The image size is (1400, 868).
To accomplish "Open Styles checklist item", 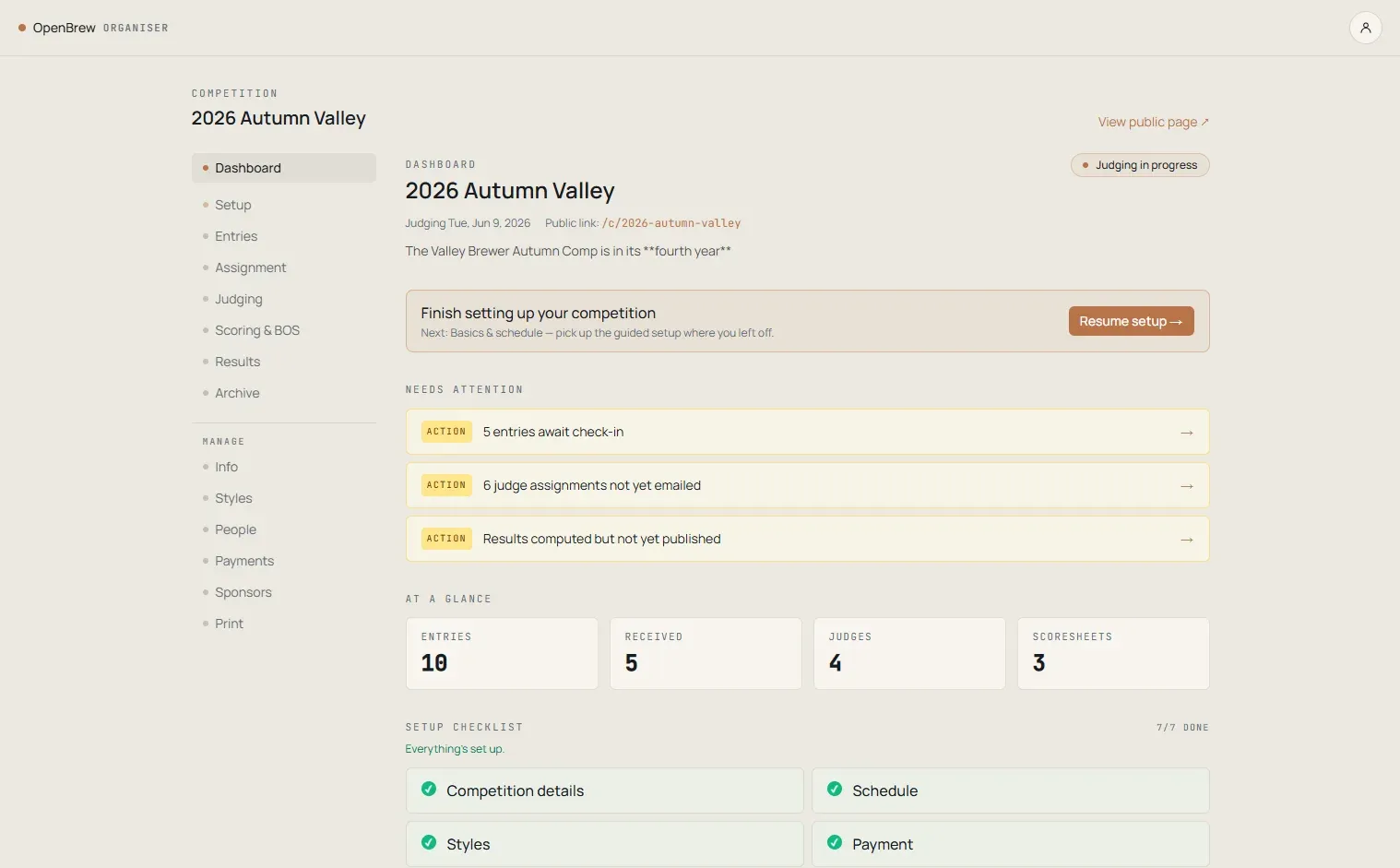I will pos(604,844).
